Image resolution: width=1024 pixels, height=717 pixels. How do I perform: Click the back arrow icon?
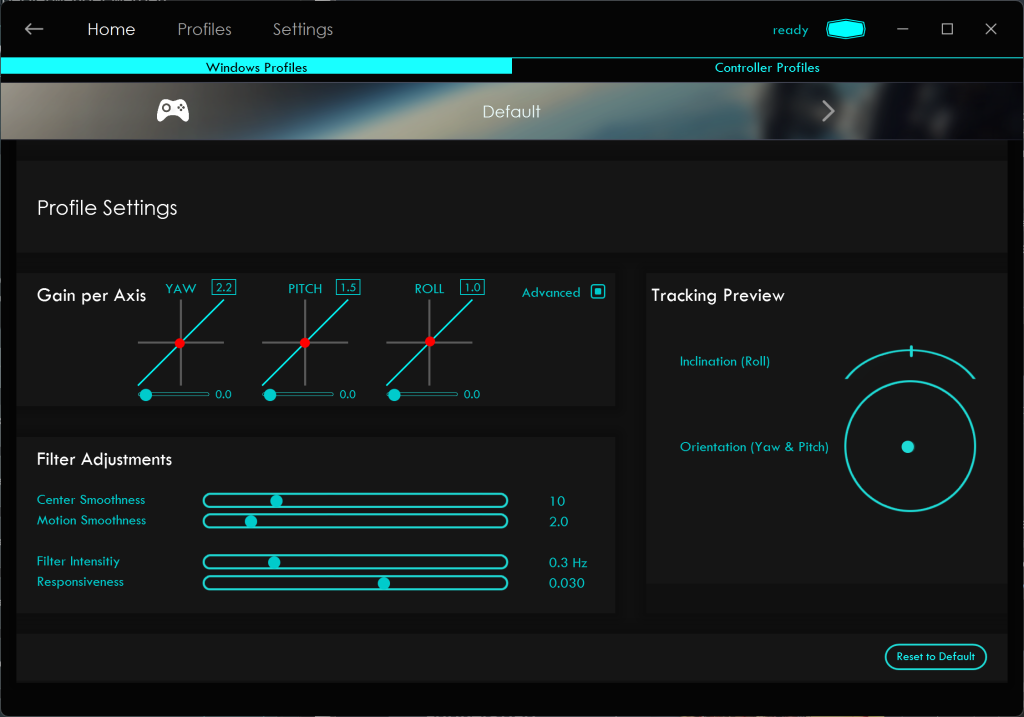click(x=34, y=29)
